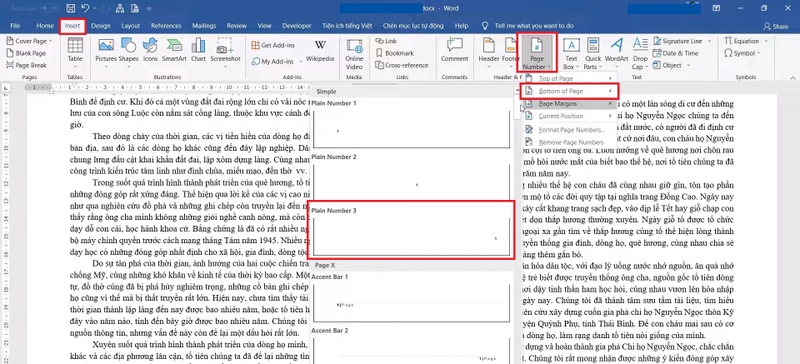The image size is (800, 364).
Task: Click the Page Number button
Action: [x=537, y=53]
